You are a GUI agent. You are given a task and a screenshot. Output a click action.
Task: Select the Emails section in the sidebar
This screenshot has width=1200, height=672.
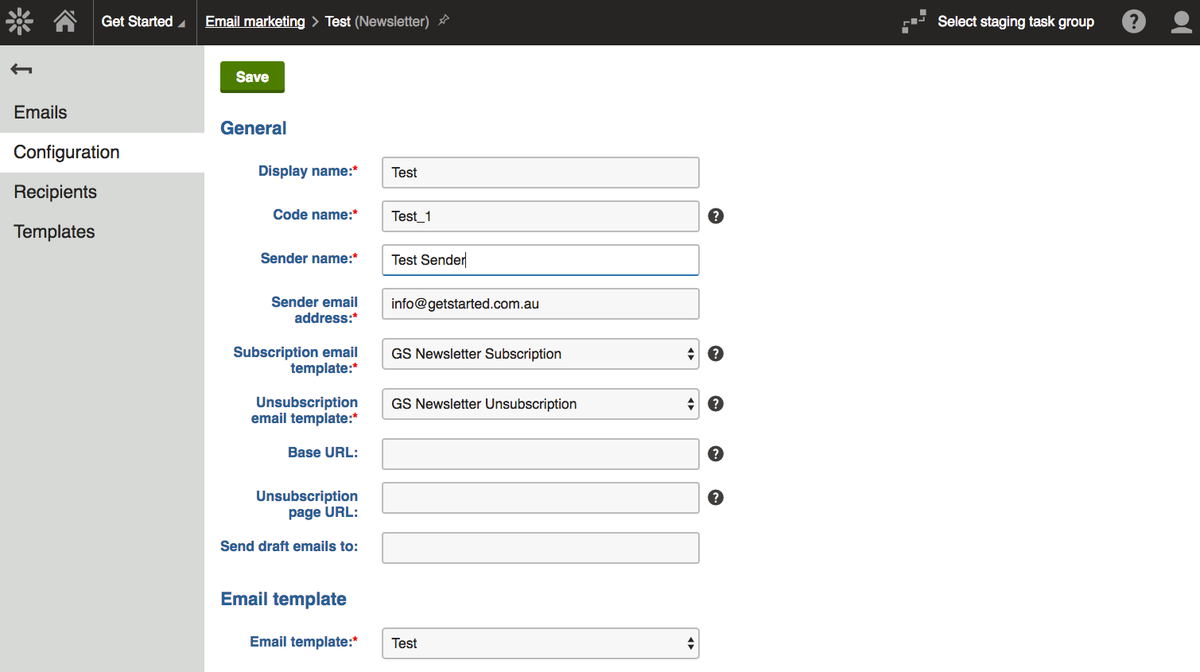click(40, 112)
